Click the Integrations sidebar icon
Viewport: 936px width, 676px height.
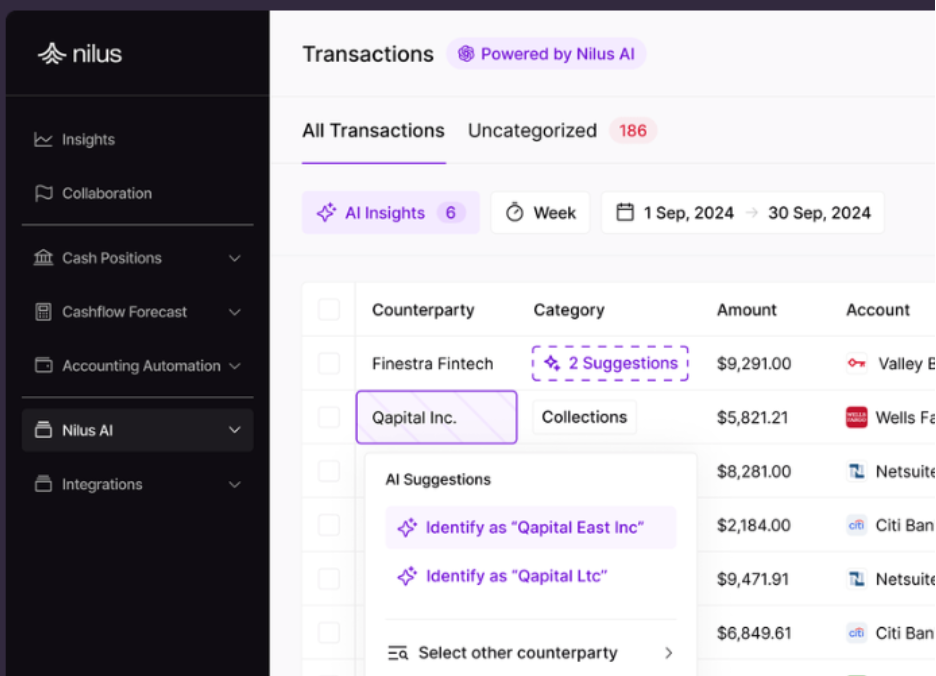pos(43,484)
